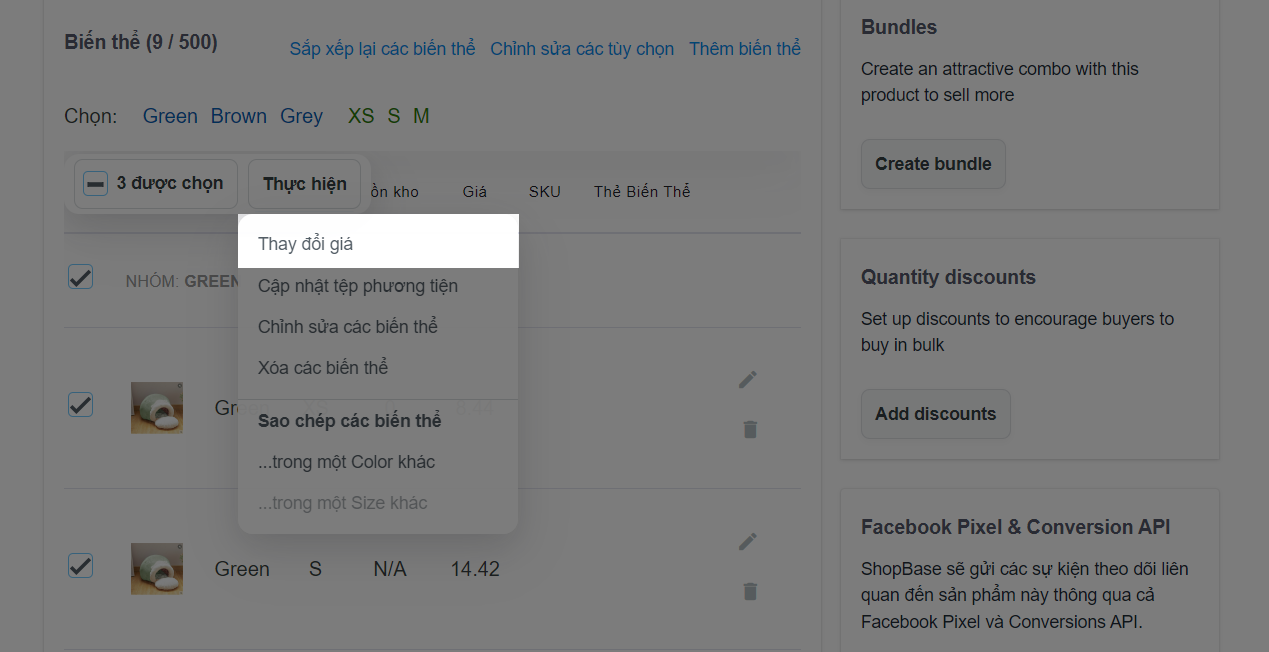Choose 'Xóa các biến thể' menu item
The width and height of the screenshot is (1269, 652).
tap(322, 368)
